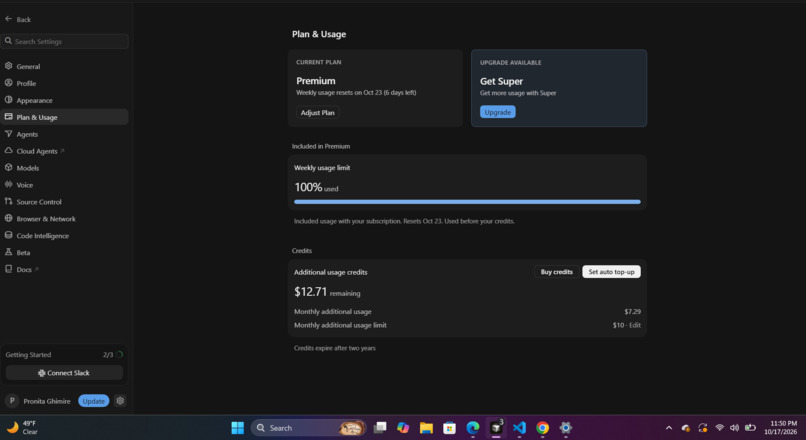
Task: Click the 'Get Super' heading
Action: 501,81
